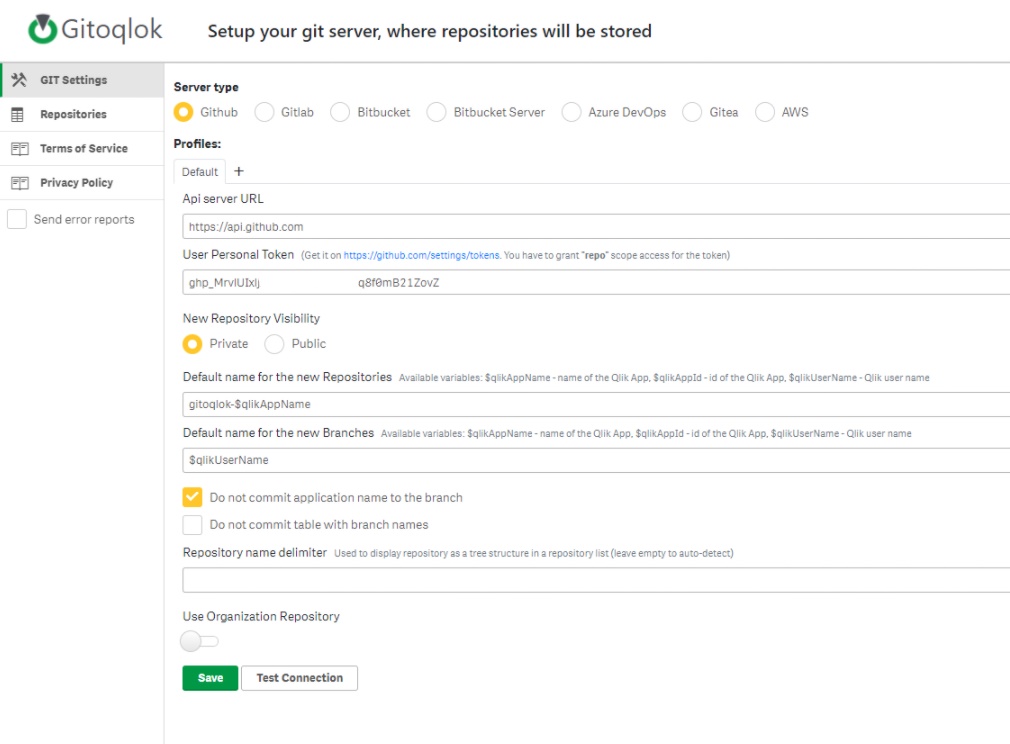Select AWS server type
The image size is (1010, 744).
[765, 112]
